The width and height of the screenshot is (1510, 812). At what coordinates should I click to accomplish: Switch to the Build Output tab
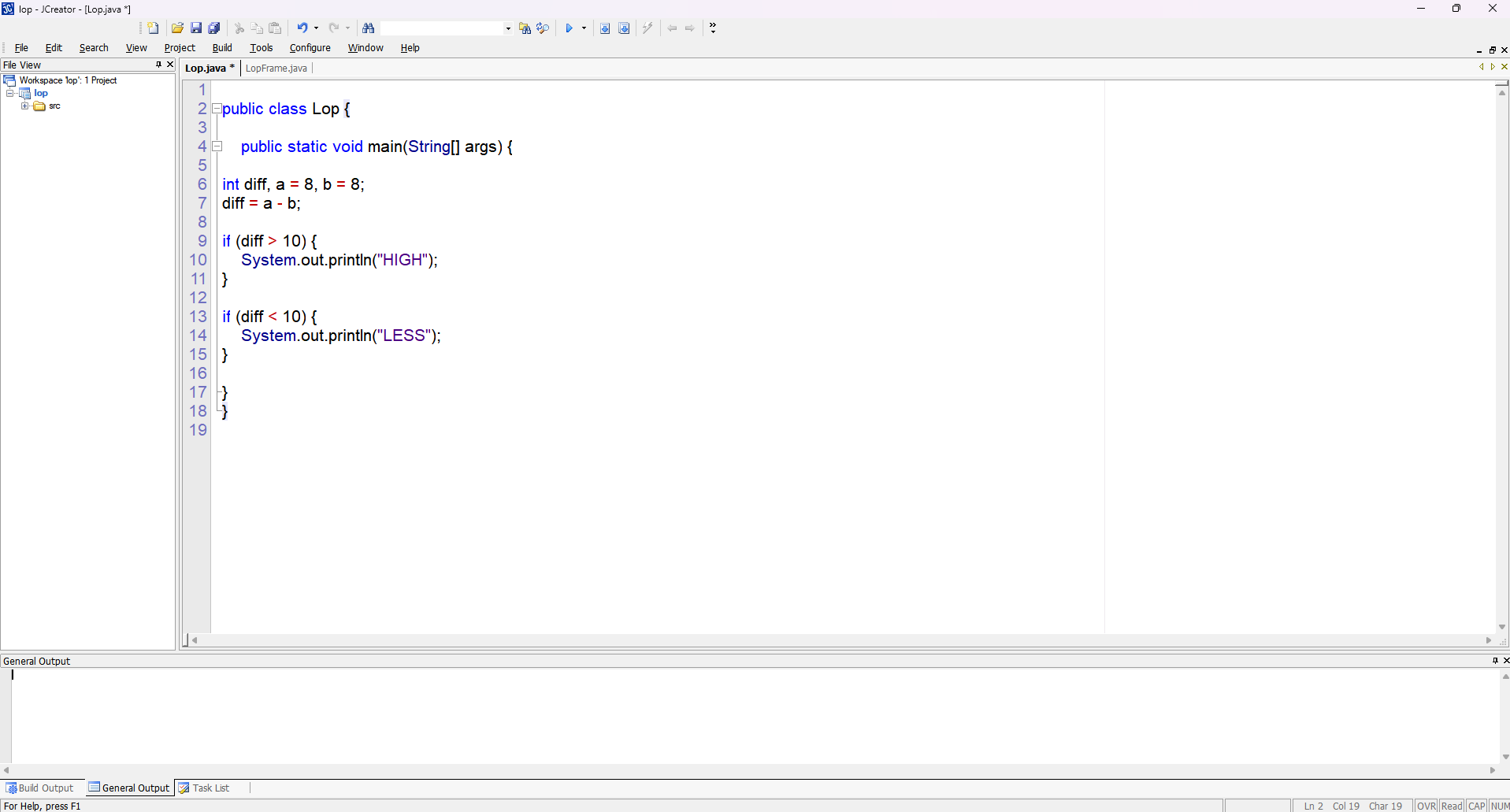tap(40, 788)
